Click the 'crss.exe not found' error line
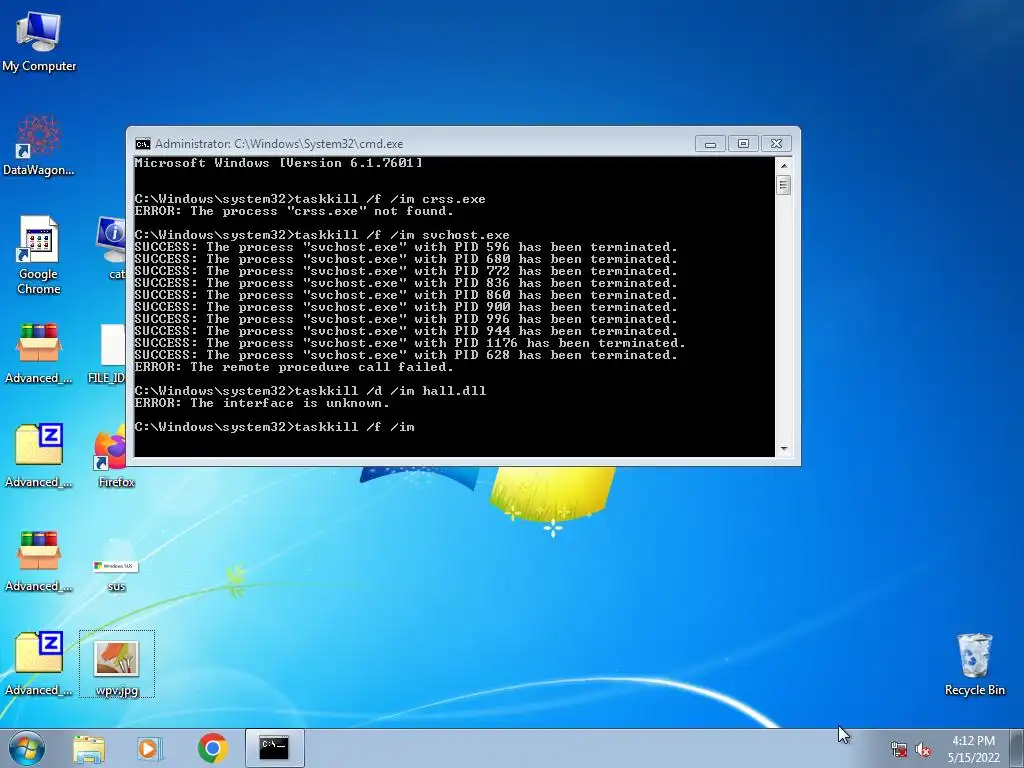This screenshot has width=1024, height=768. pyautogui.click(x=294, y=211)
